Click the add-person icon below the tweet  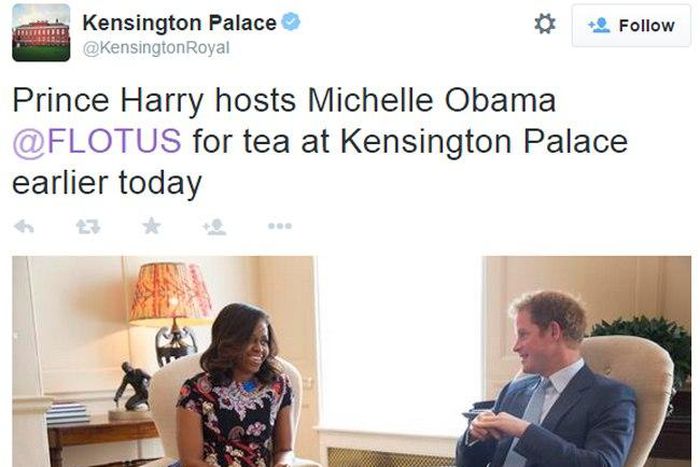tap(215, 226)
